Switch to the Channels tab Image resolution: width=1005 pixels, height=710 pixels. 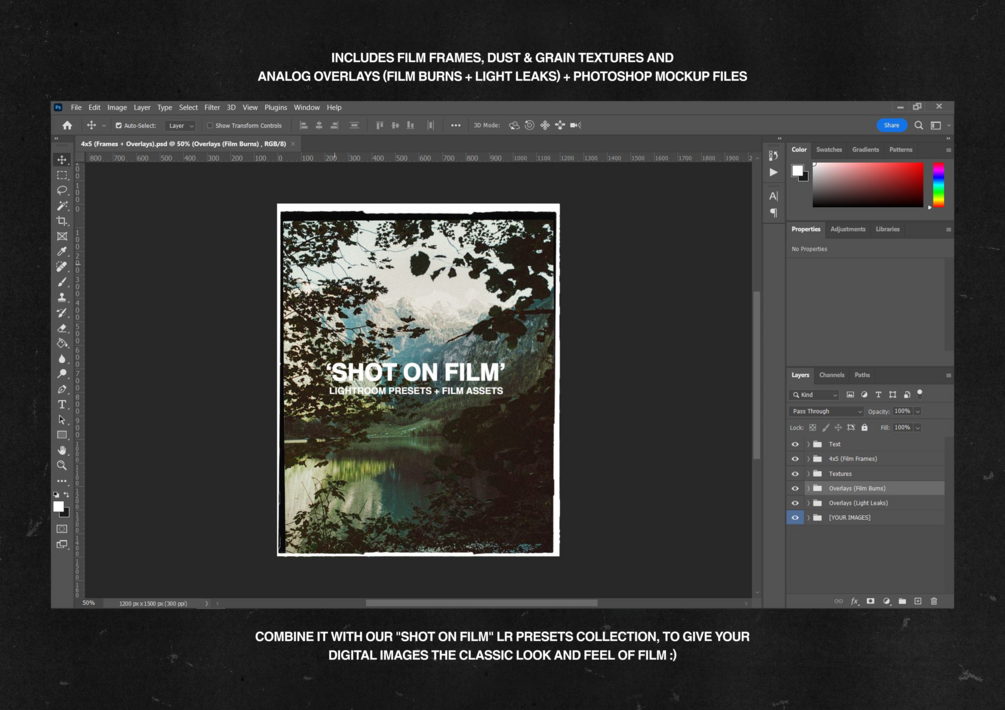coord(831,375)
